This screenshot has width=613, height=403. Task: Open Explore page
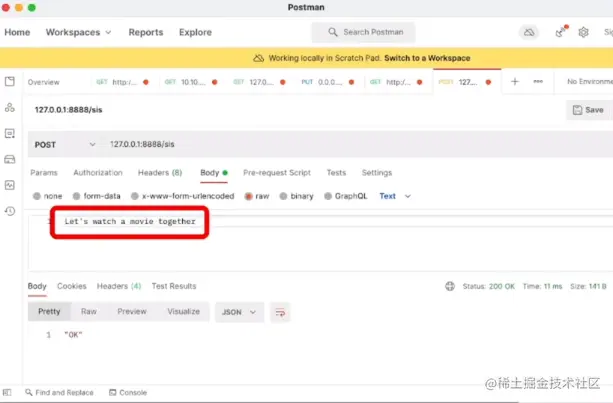click(195, 32)
